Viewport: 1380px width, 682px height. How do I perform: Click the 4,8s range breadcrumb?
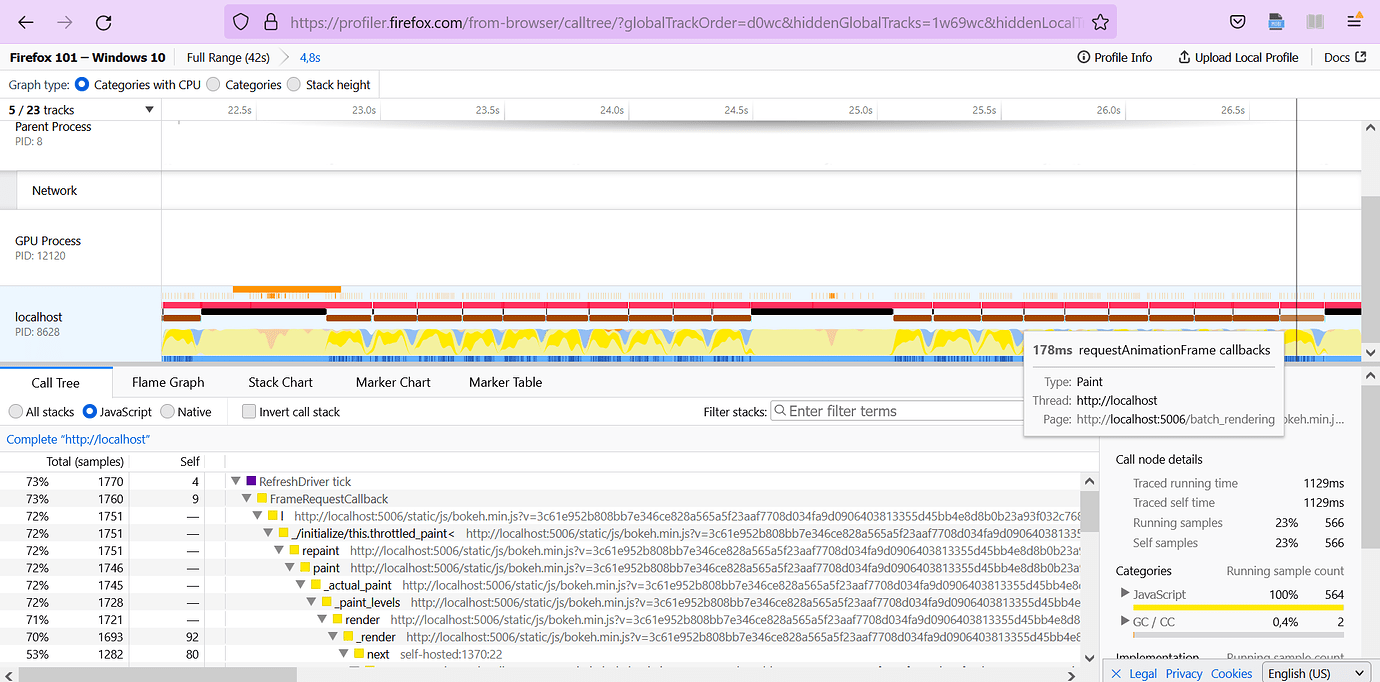tap(310, 58)
